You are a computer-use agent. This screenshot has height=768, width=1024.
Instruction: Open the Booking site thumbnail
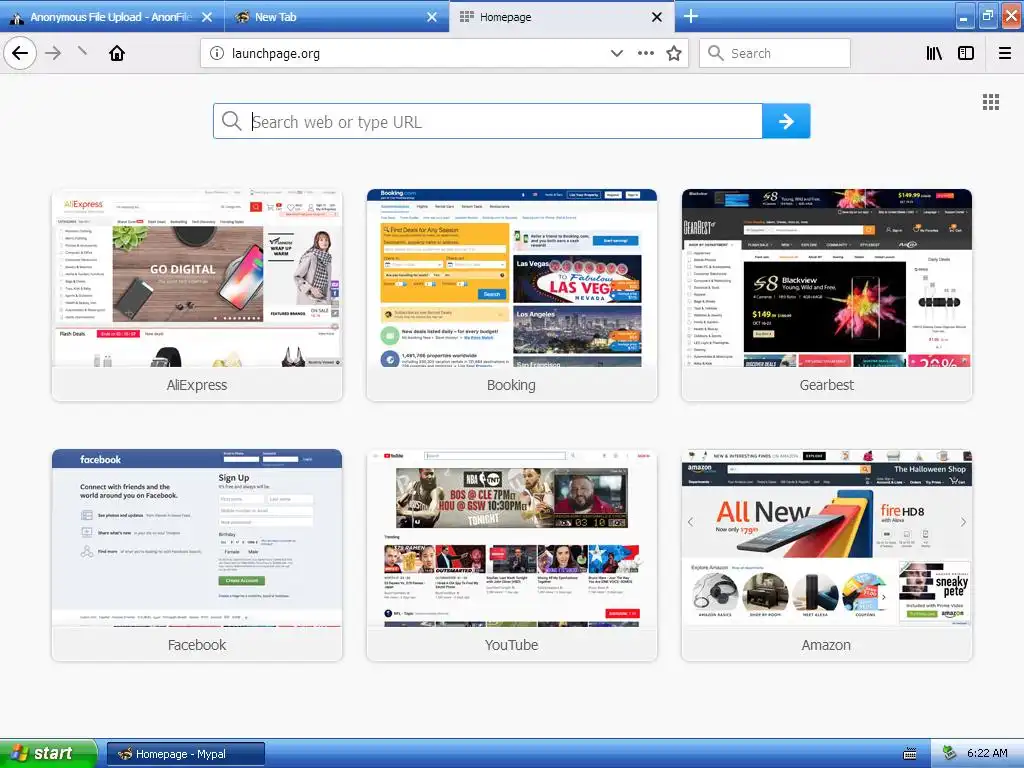[511, 278]
